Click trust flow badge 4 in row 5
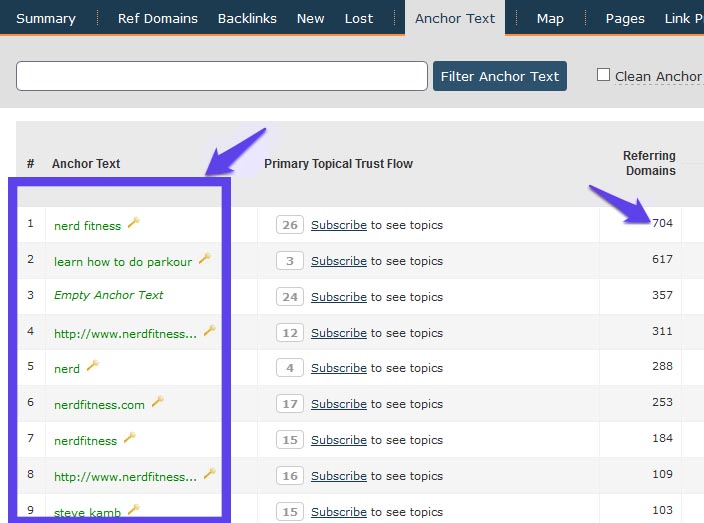Image resolution: width=704 pixels, height=523 pixels. [x=290, y=368]
